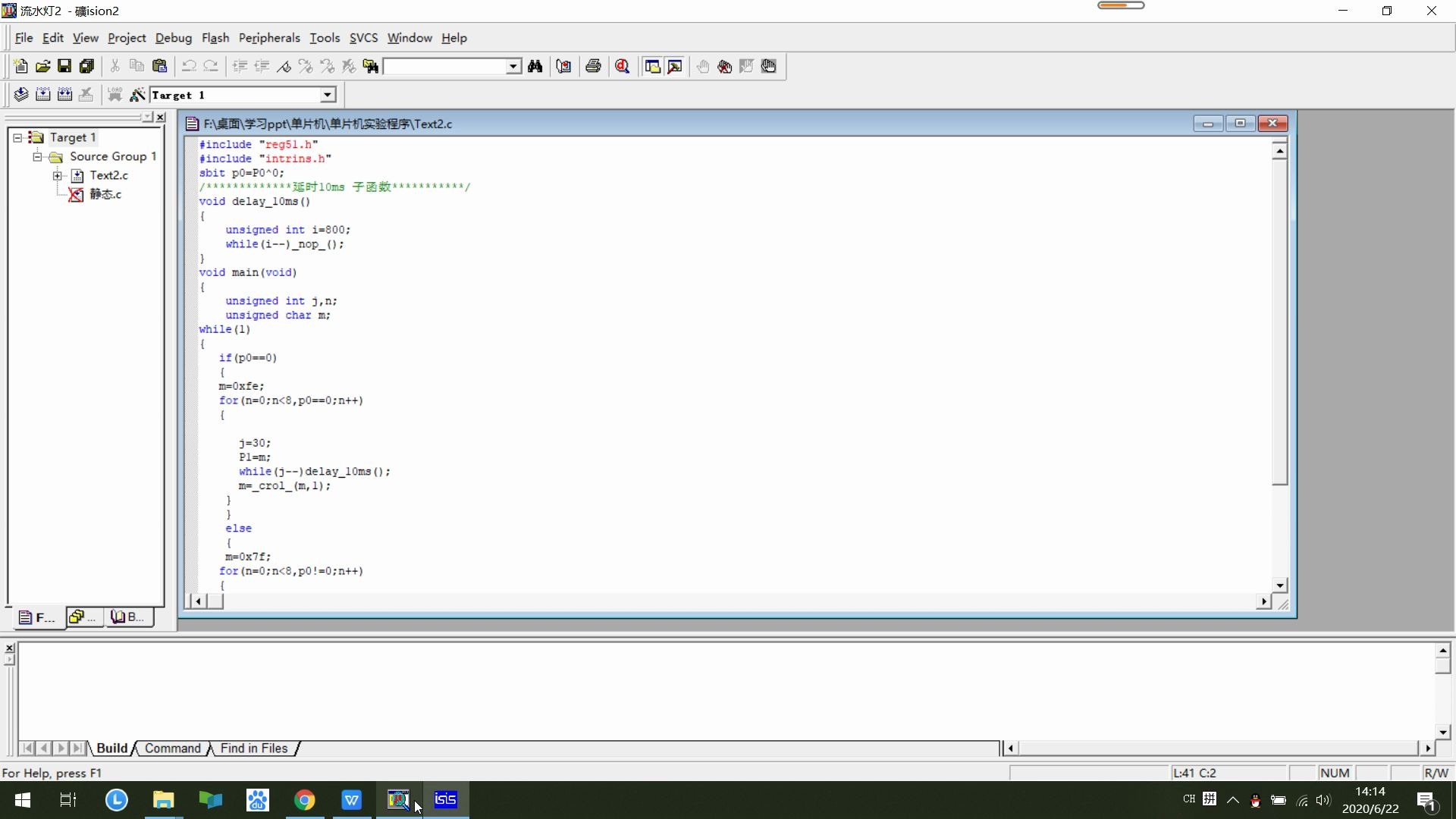1456x819 pixels.
Task: Click the Cut scissors icon
Action: tap(115, 67)
